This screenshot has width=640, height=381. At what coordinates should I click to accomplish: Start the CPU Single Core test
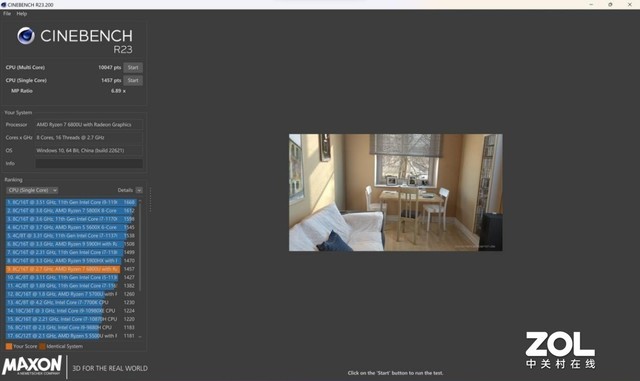click(133, 80)
